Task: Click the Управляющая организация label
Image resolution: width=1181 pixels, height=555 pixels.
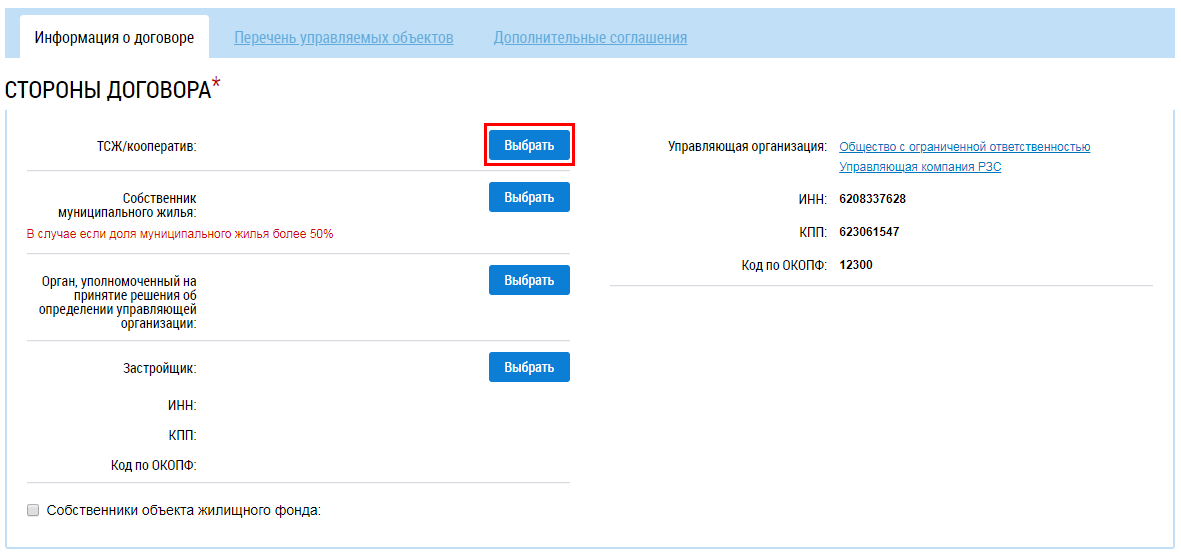Action: [748, 147]
